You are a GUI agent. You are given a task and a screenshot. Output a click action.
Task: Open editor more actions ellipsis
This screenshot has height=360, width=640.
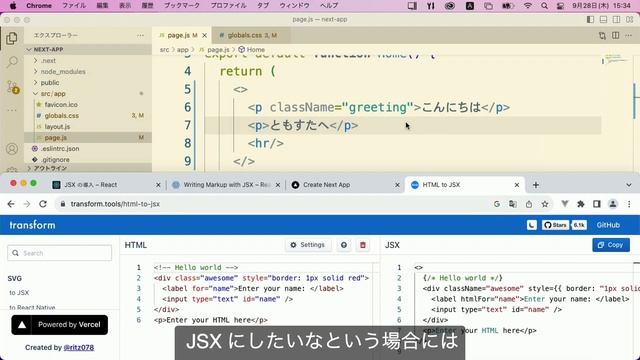click(629, 36)
